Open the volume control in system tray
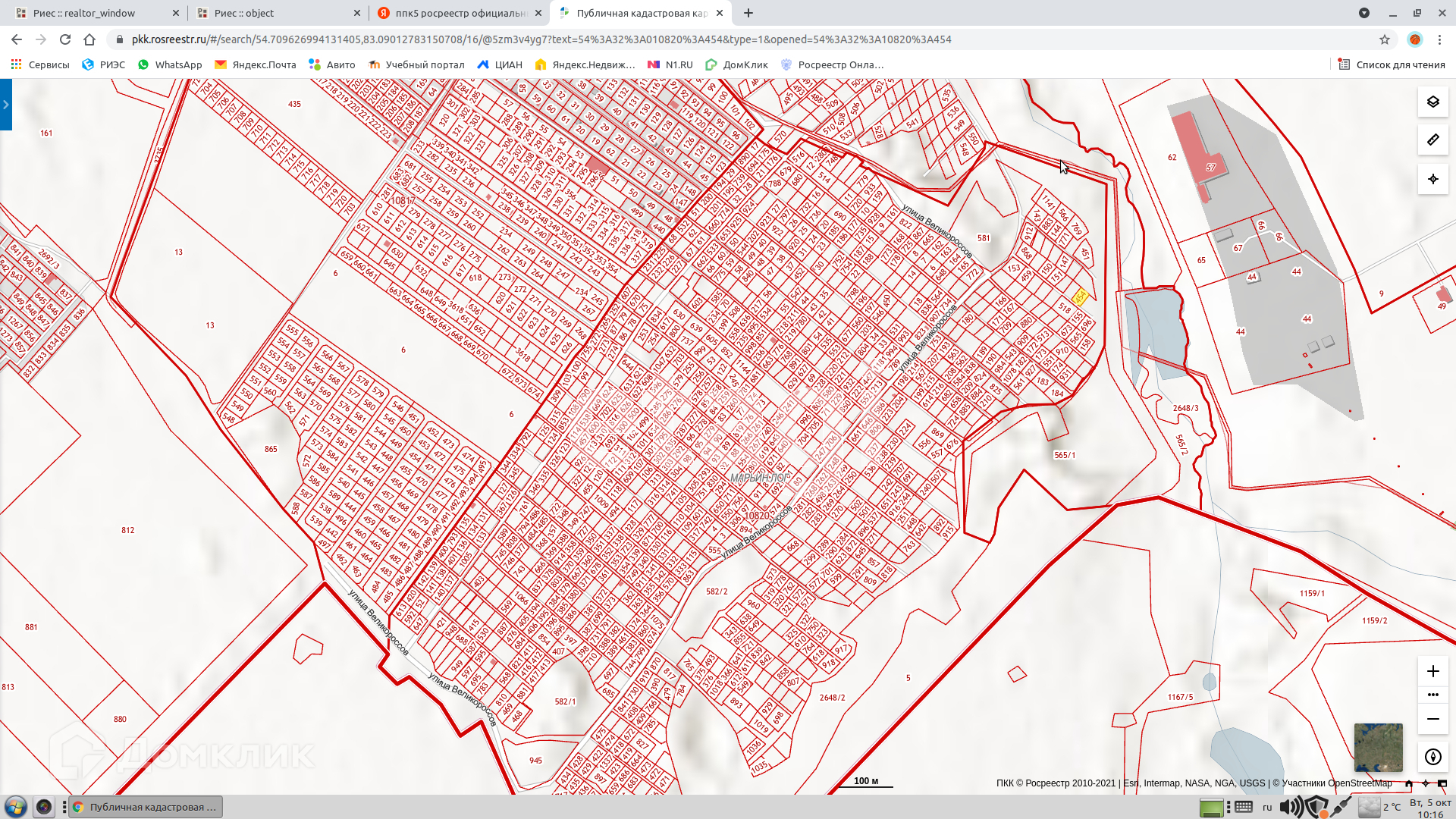Image resolution: width=1456 pixels, height=819 pixels. click(x=1290, y=807)
